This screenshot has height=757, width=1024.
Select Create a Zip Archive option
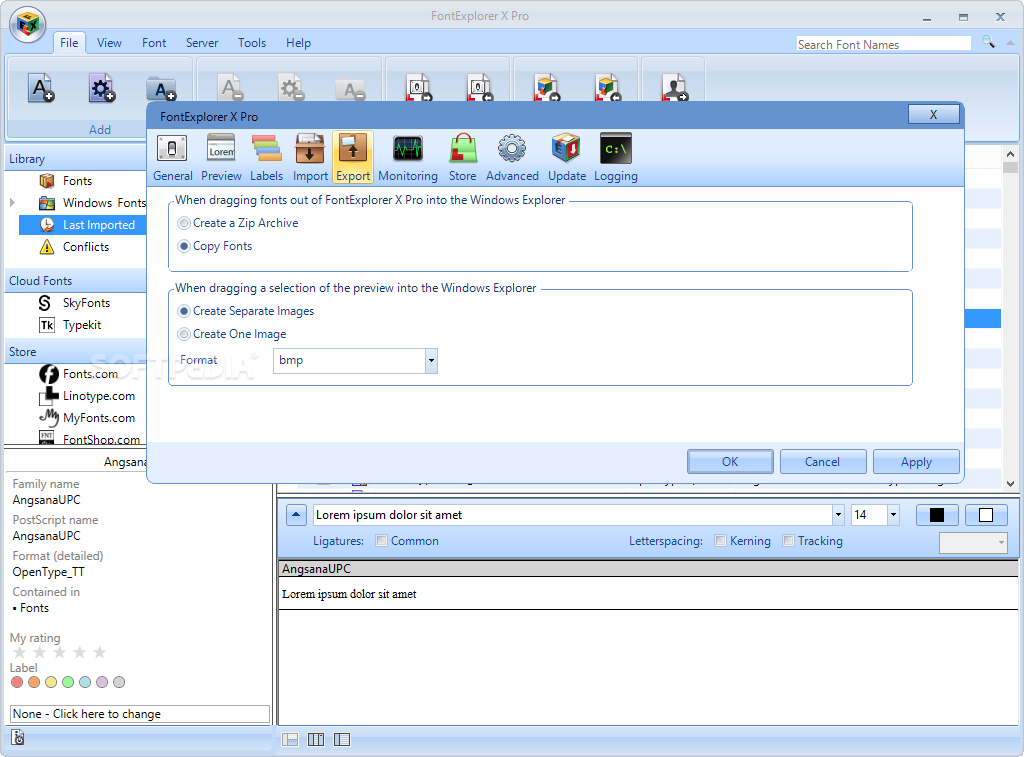[238, 223]
